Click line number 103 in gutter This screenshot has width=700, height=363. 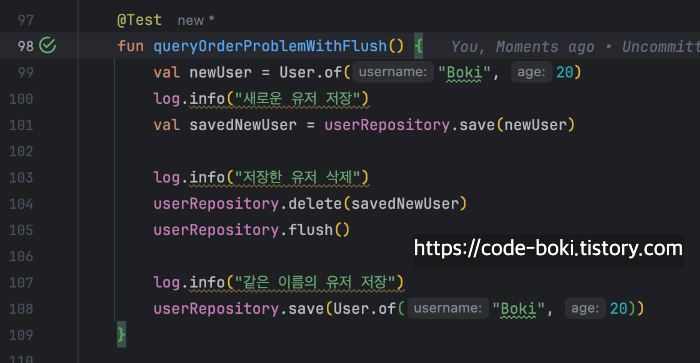[21, 178]
